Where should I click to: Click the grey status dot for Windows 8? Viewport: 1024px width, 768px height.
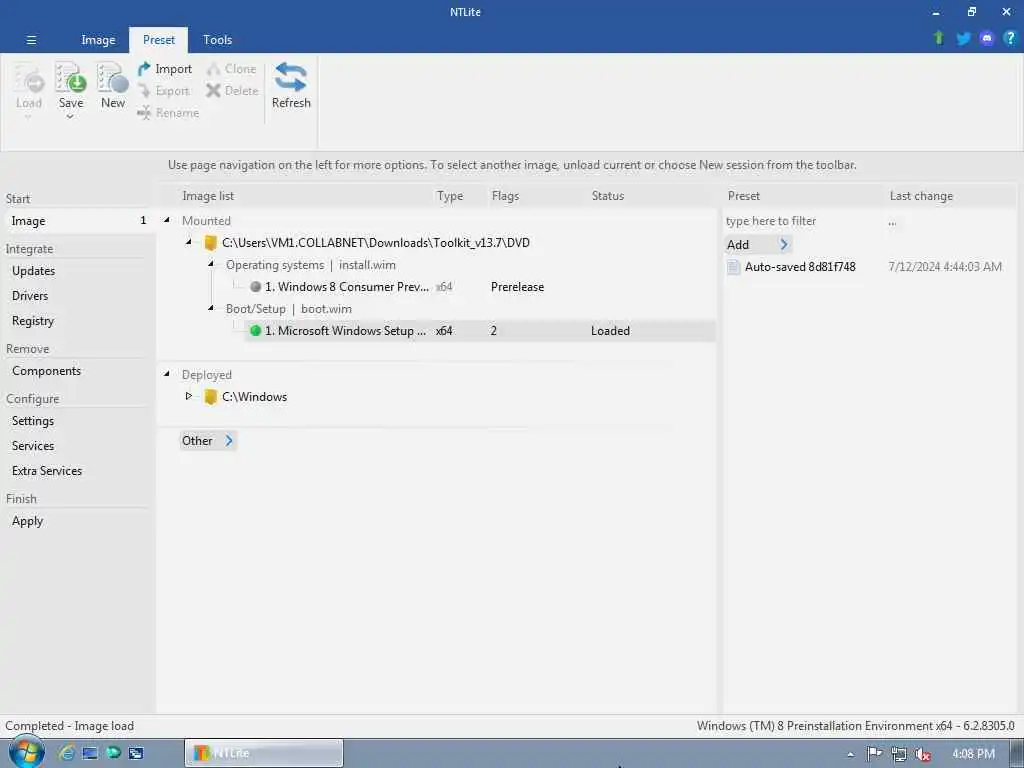coord(255,287)
